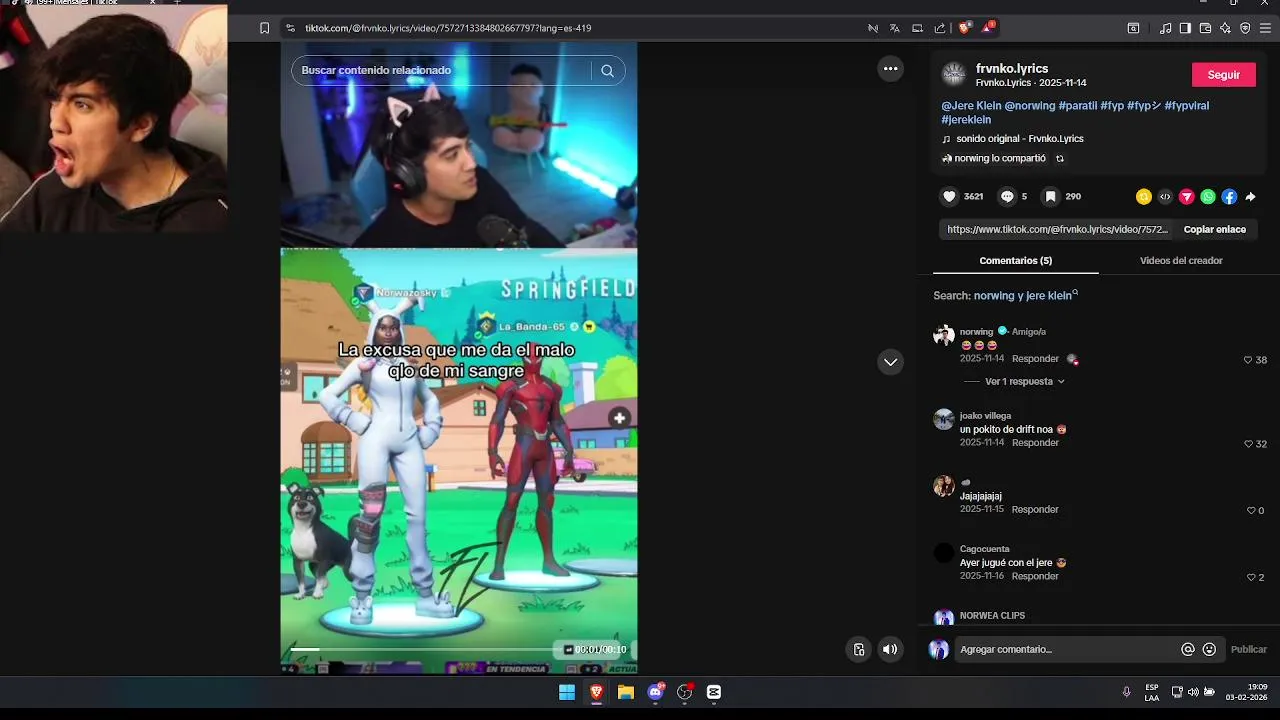This screenshot has height=720, width=1280.
Task: Switch to Videos del creador tab
Action: (x=1181, y=261)
